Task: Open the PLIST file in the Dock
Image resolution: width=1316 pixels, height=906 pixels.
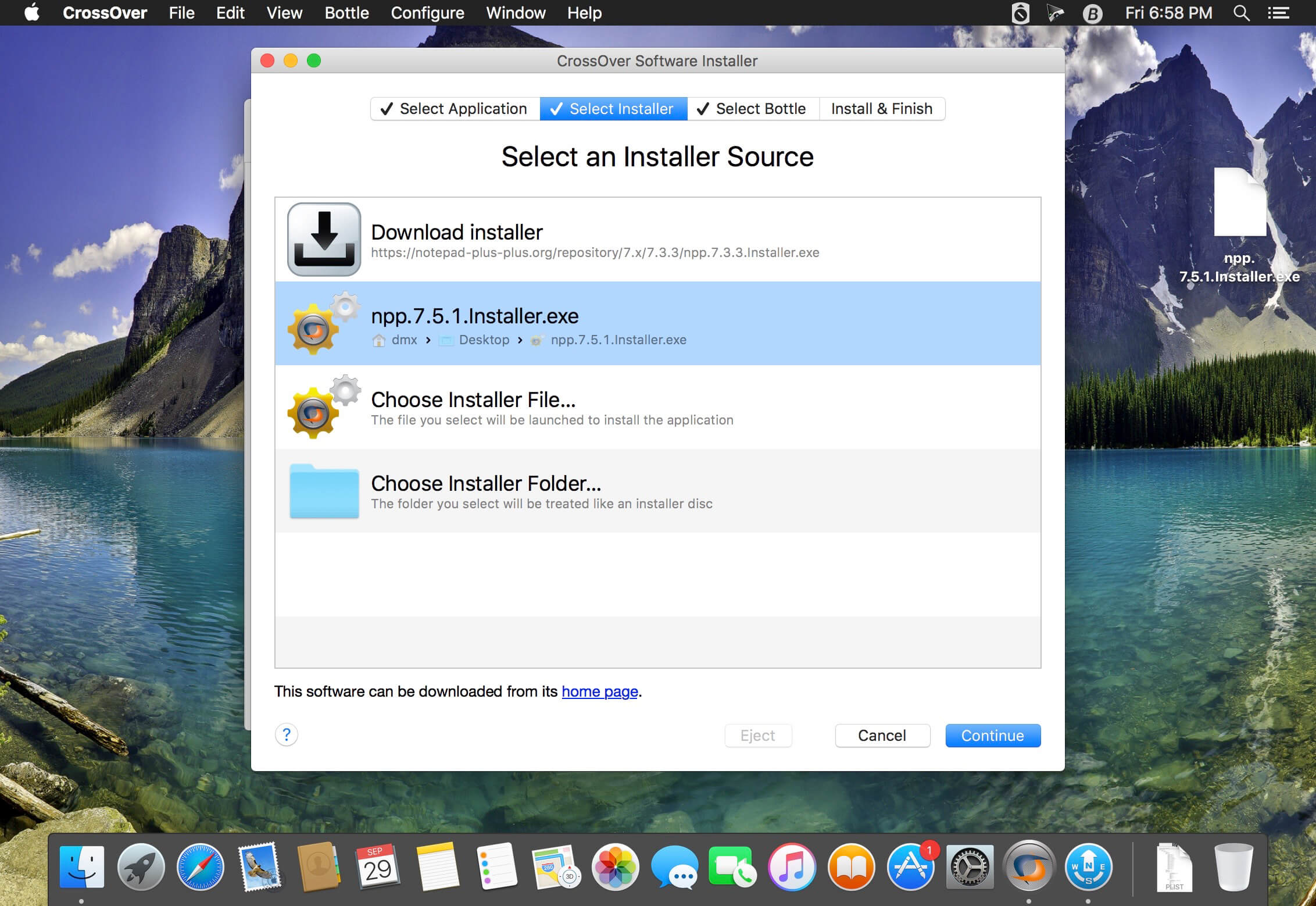Action: 1174,867
